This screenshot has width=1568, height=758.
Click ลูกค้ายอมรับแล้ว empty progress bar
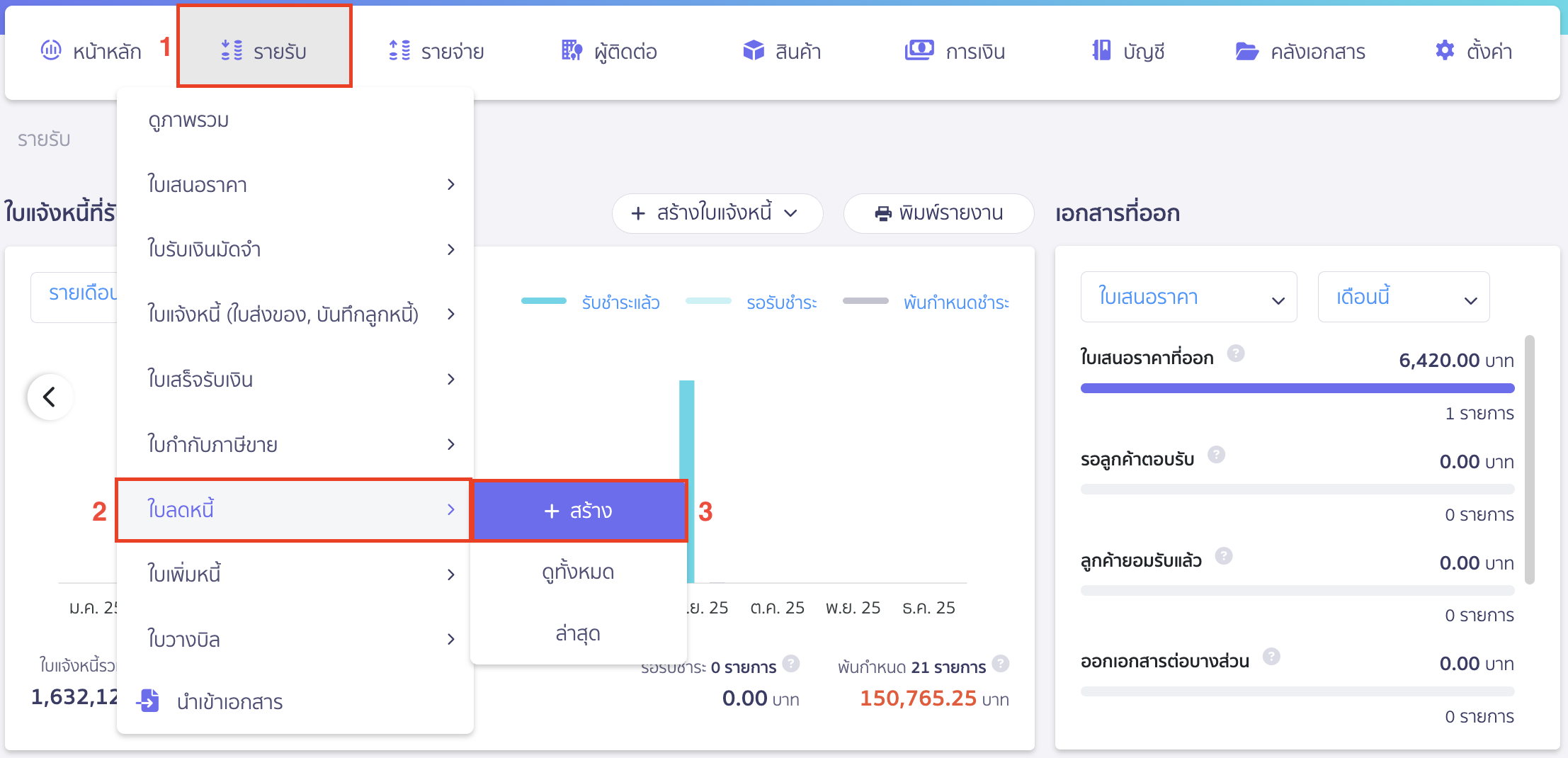coord(1297,590)
